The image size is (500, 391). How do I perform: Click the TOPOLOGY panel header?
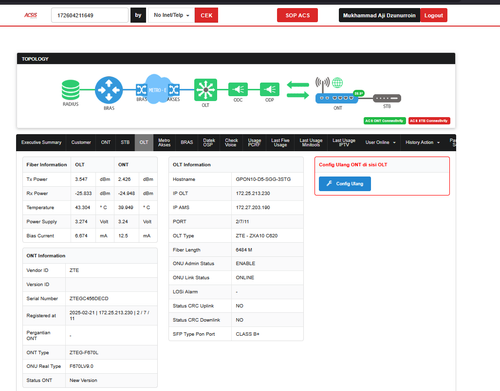tap(236, 59)
